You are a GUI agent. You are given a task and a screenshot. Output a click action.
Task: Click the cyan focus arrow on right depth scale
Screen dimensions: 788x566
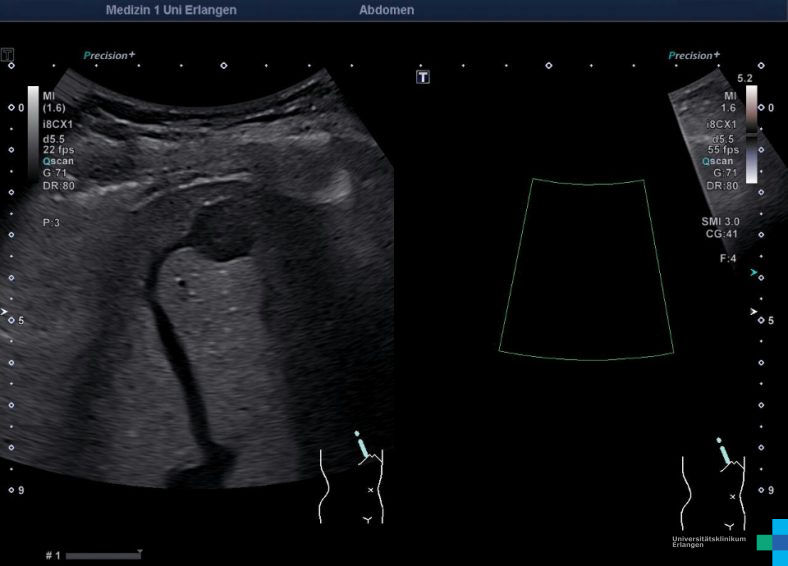[753, 272]
